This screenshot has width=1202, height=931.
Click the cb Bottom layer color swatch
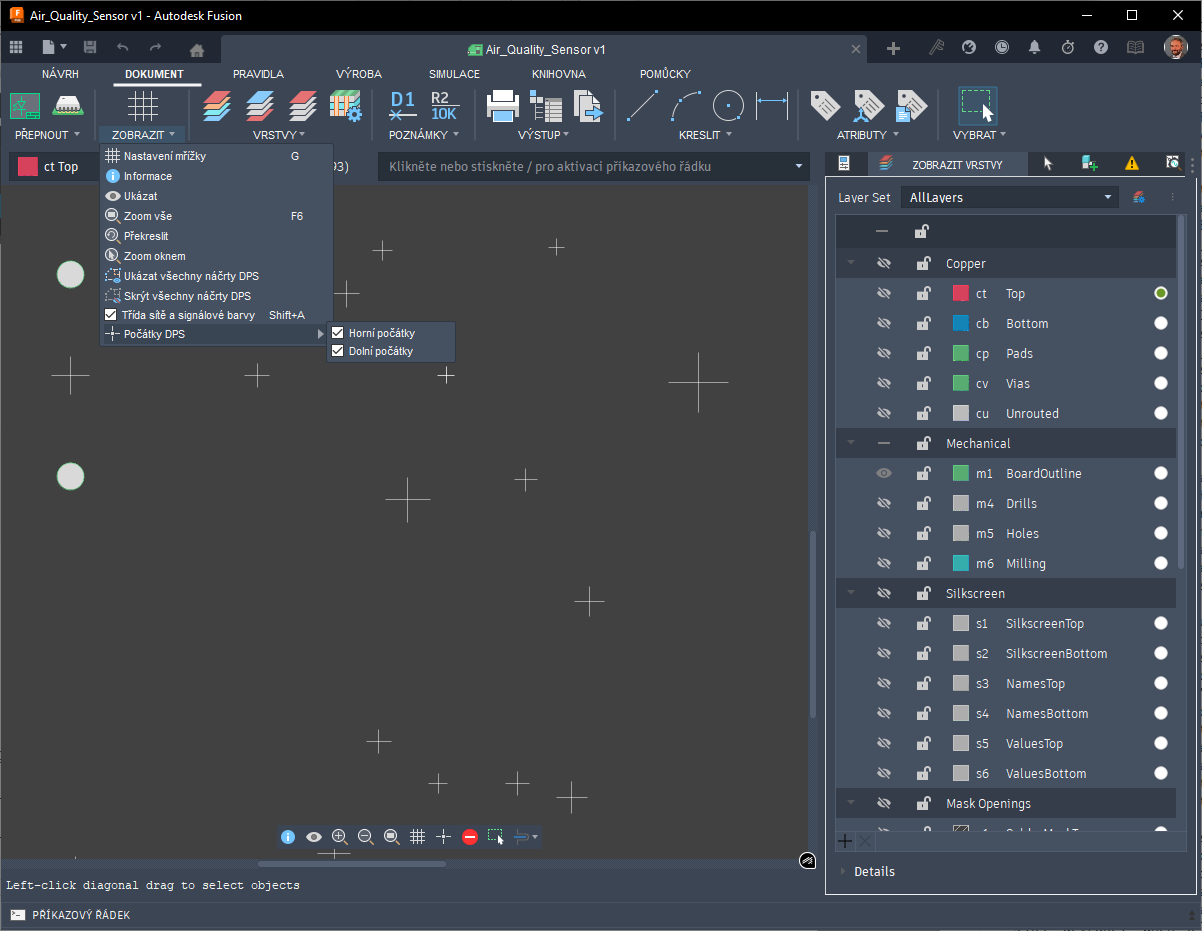click(961, 323)
